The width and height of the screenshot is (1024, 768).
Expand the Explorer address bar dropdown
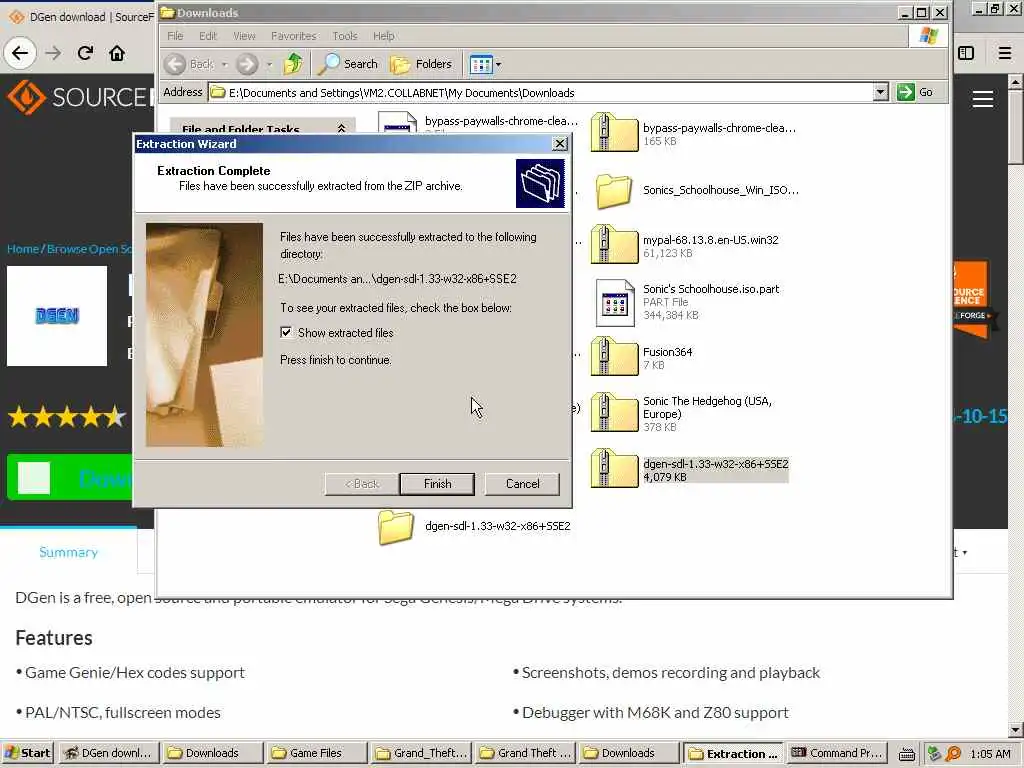880,92
